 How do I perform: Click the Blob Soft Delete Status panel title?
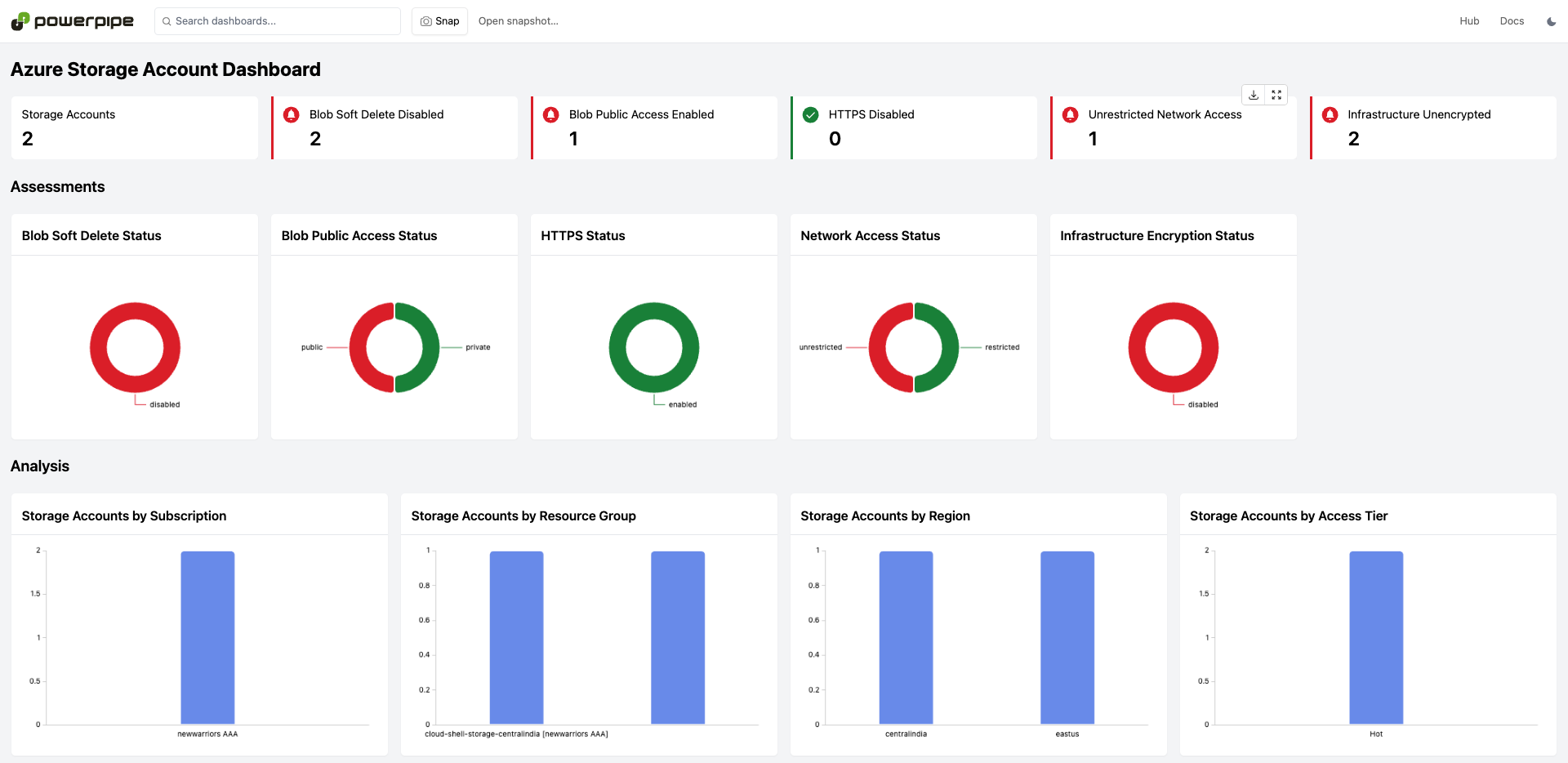tap(91, 235)
